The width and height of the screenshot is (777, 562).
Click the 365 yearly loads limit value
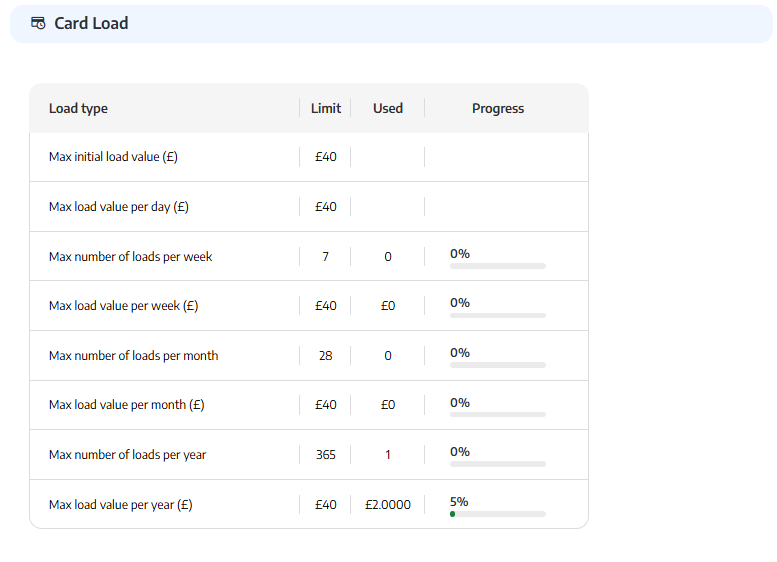click(x=326, y=454)
